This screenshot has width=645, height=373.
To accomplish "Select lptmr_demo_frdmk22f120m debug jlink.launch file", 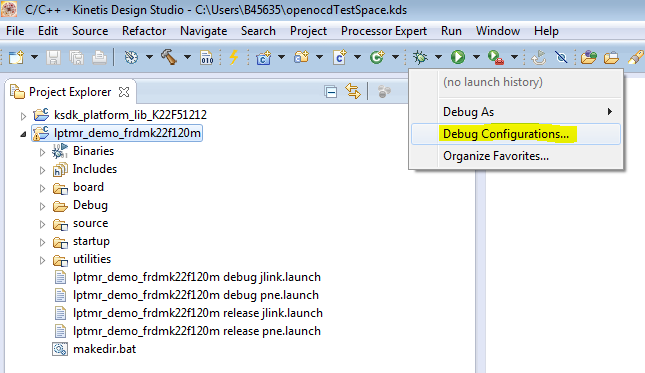I will 197,277.
